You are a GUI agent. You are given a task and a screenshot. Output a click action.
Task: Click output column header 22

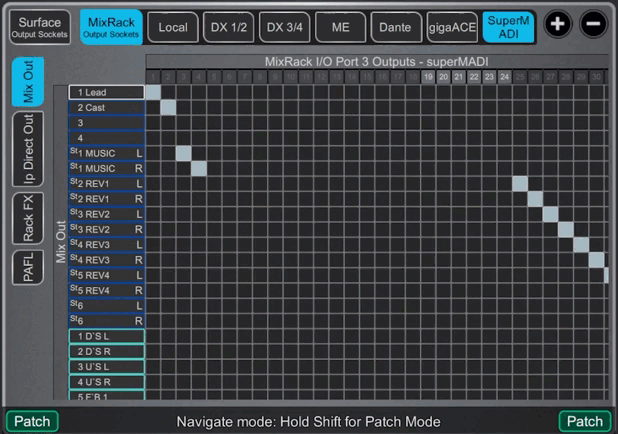pyautogui.click(x=474, y=77)
